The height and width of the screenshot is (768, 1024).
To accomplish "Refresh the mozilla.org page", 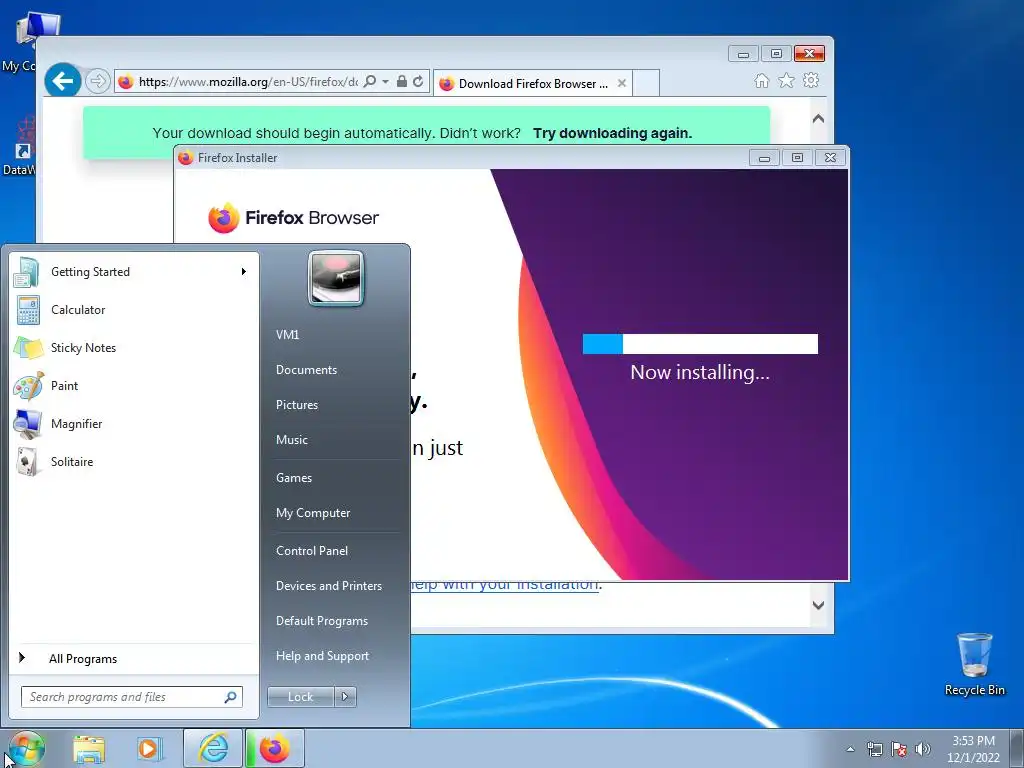I will [419, 82].
